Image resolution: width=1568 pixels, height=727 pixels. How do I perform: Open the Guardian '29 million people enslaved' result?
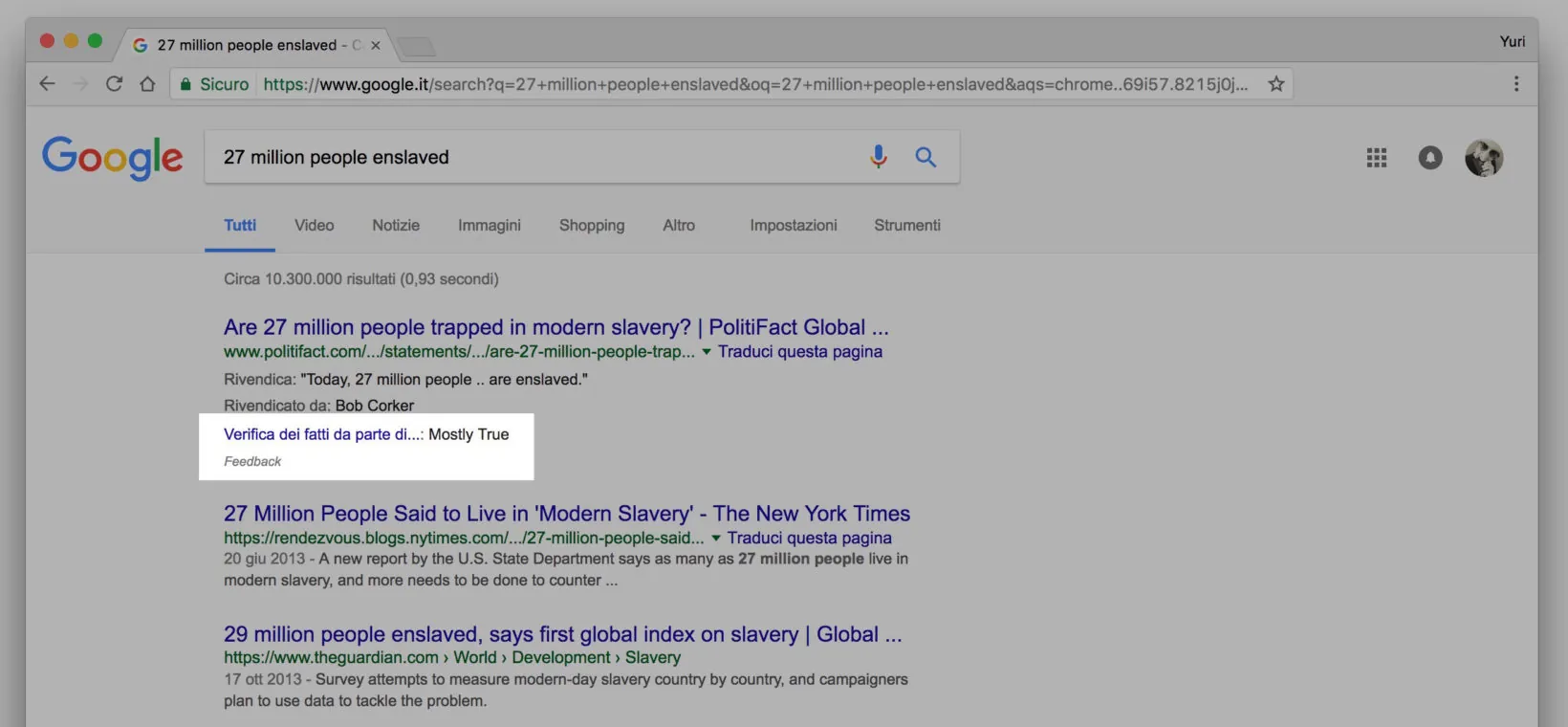563,634
